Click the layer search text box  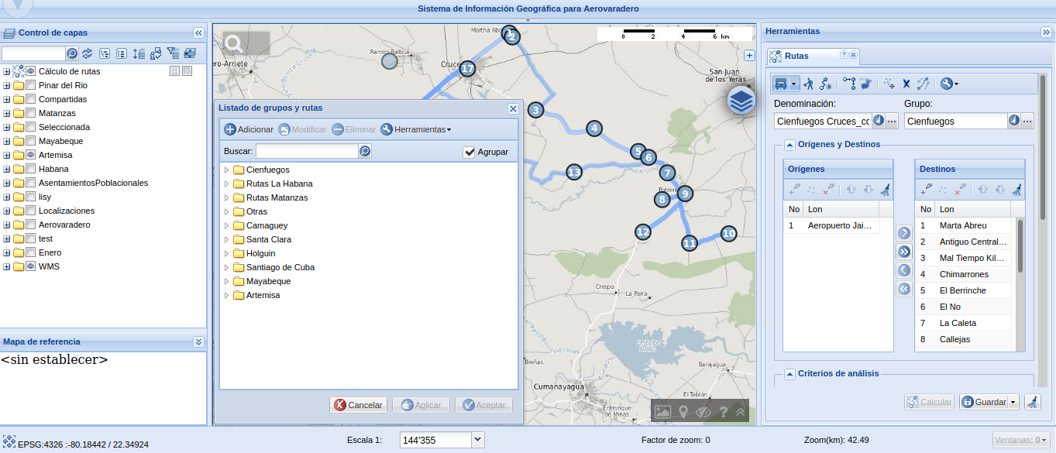click(x=33, y=53)
